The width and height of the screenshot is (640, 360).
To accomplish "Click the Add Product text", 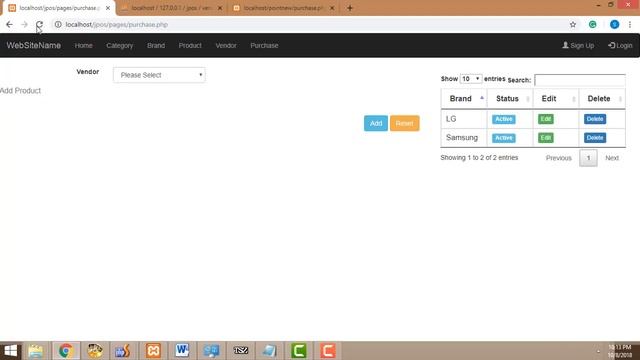I will pos(20,91).
